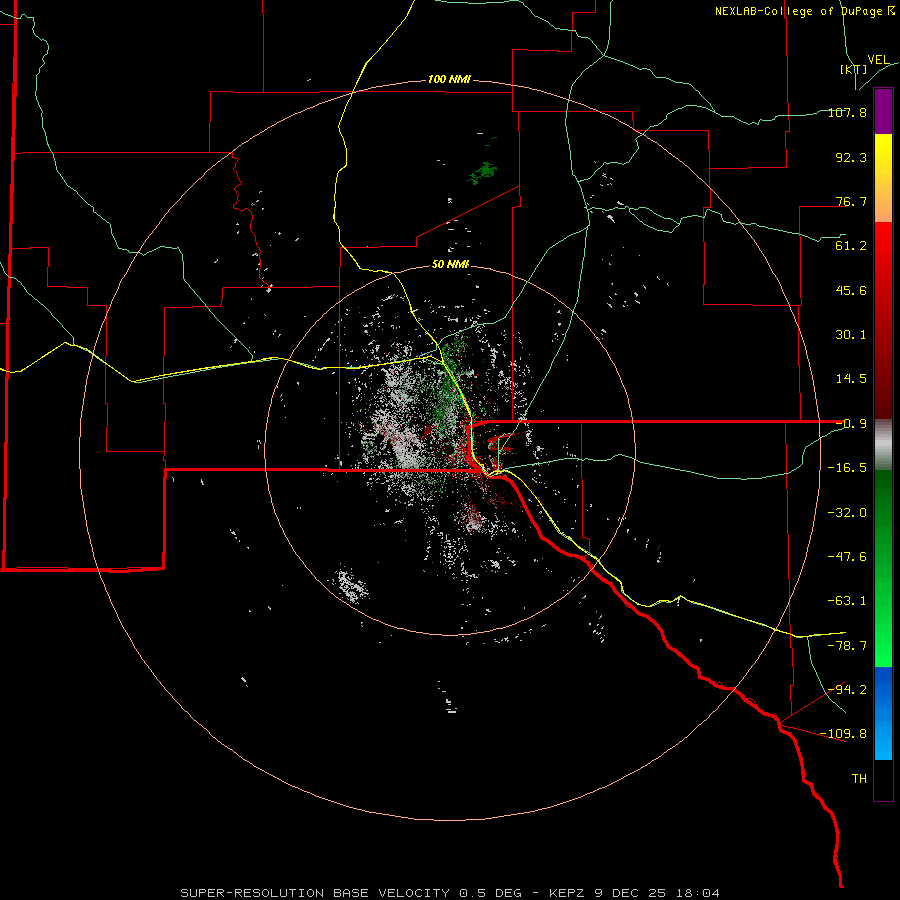Viewport: 900px width, 900px height.
Task: Pick the blue segment of velocity color bar
Action: click(883, 713)
